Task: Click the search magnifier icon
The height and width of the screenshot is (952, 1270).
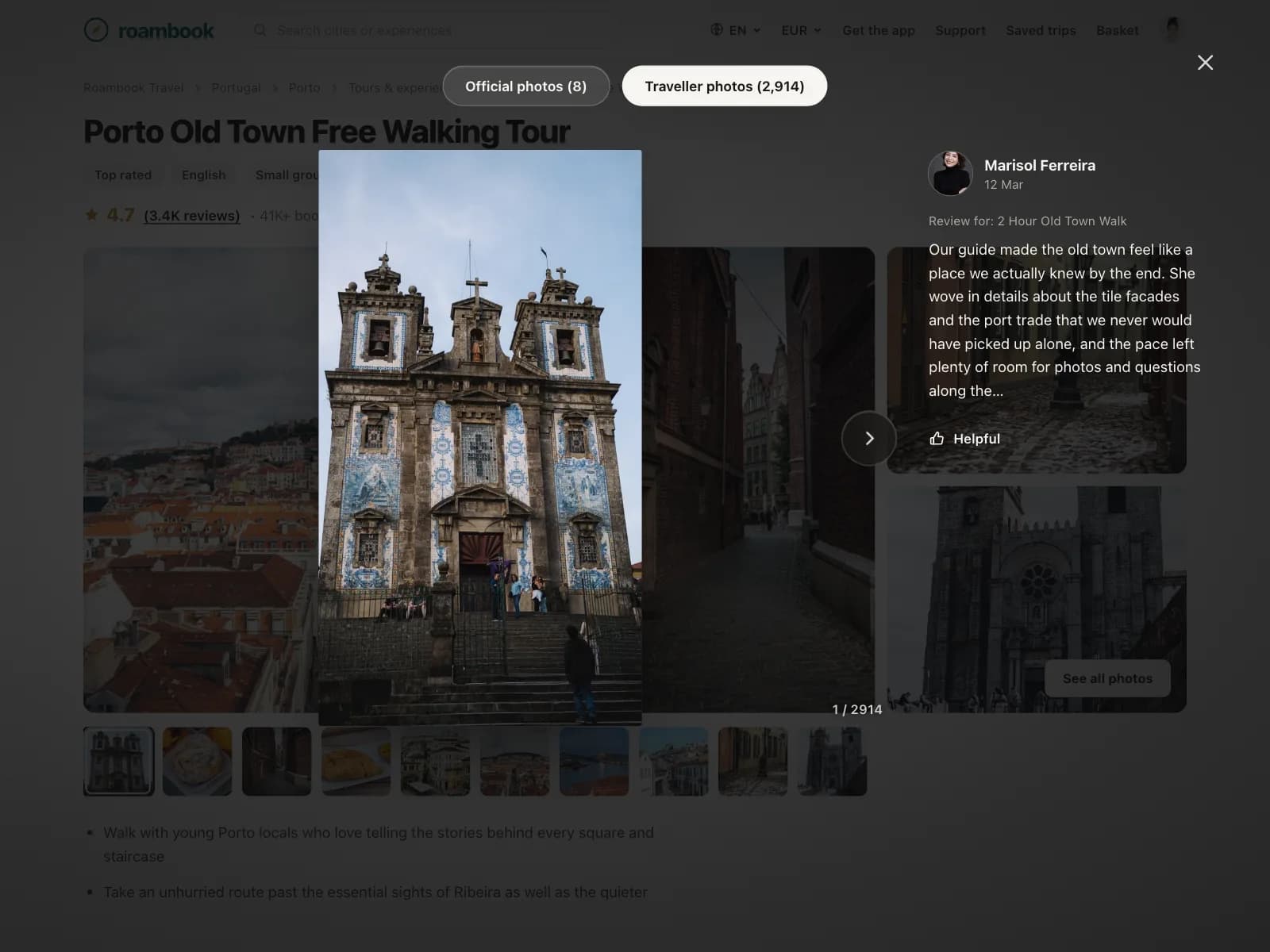Action: 260,30
